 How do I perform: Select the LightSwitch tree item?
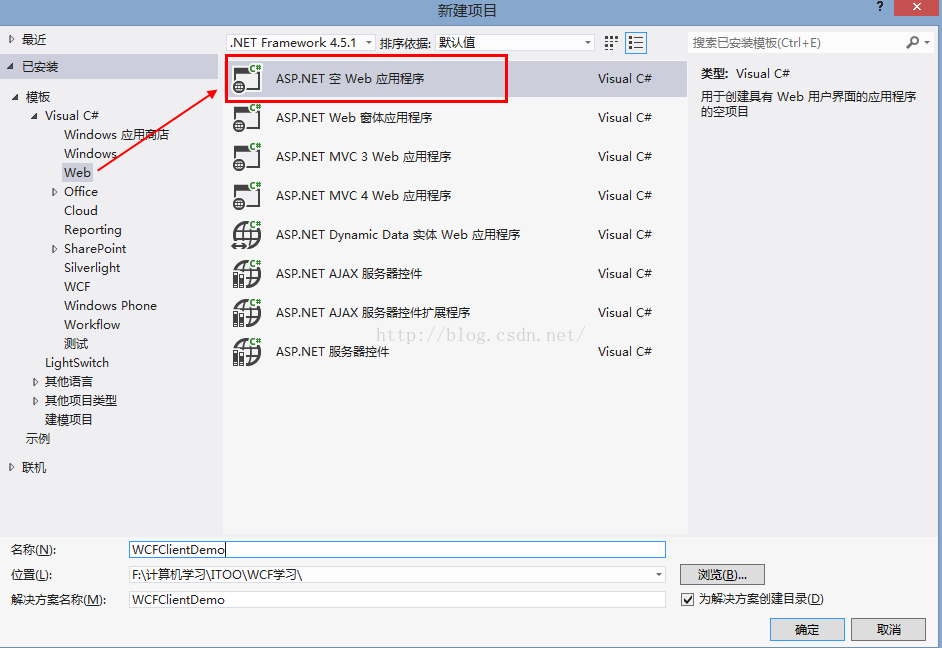click(77, 363)
